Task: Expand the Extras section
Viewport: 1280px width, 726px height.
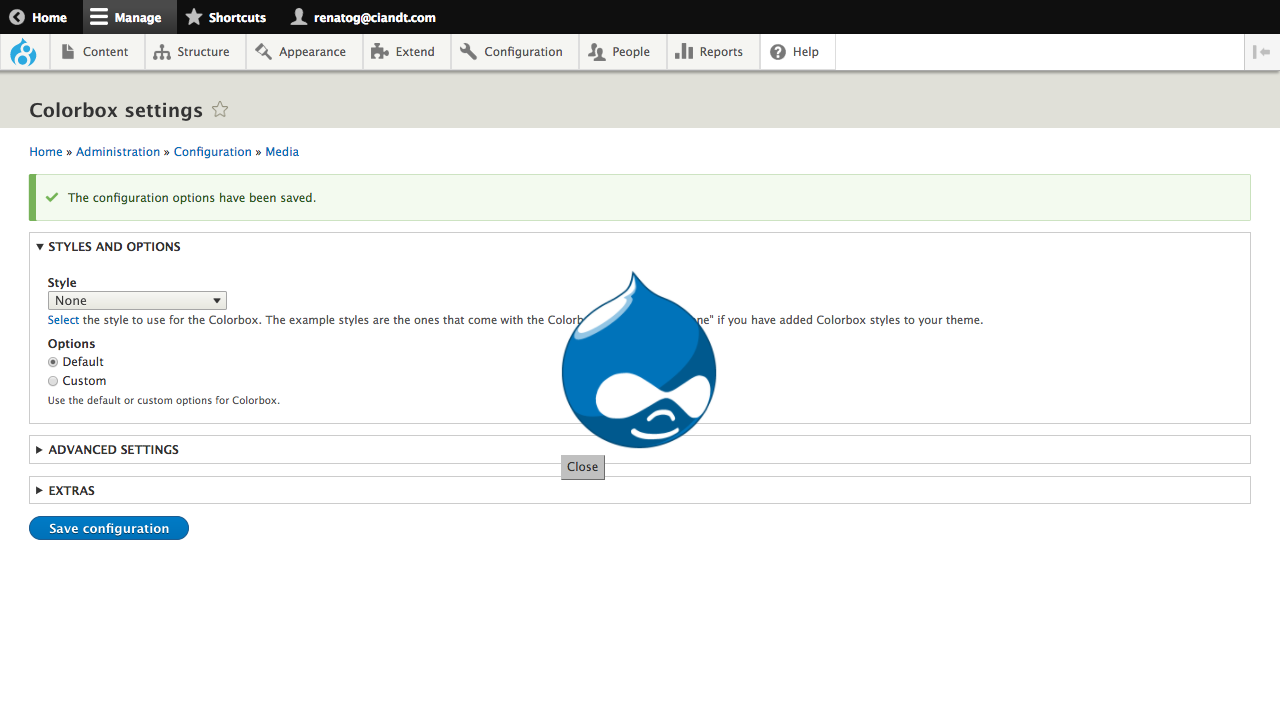Action: (x=65, y=491)
